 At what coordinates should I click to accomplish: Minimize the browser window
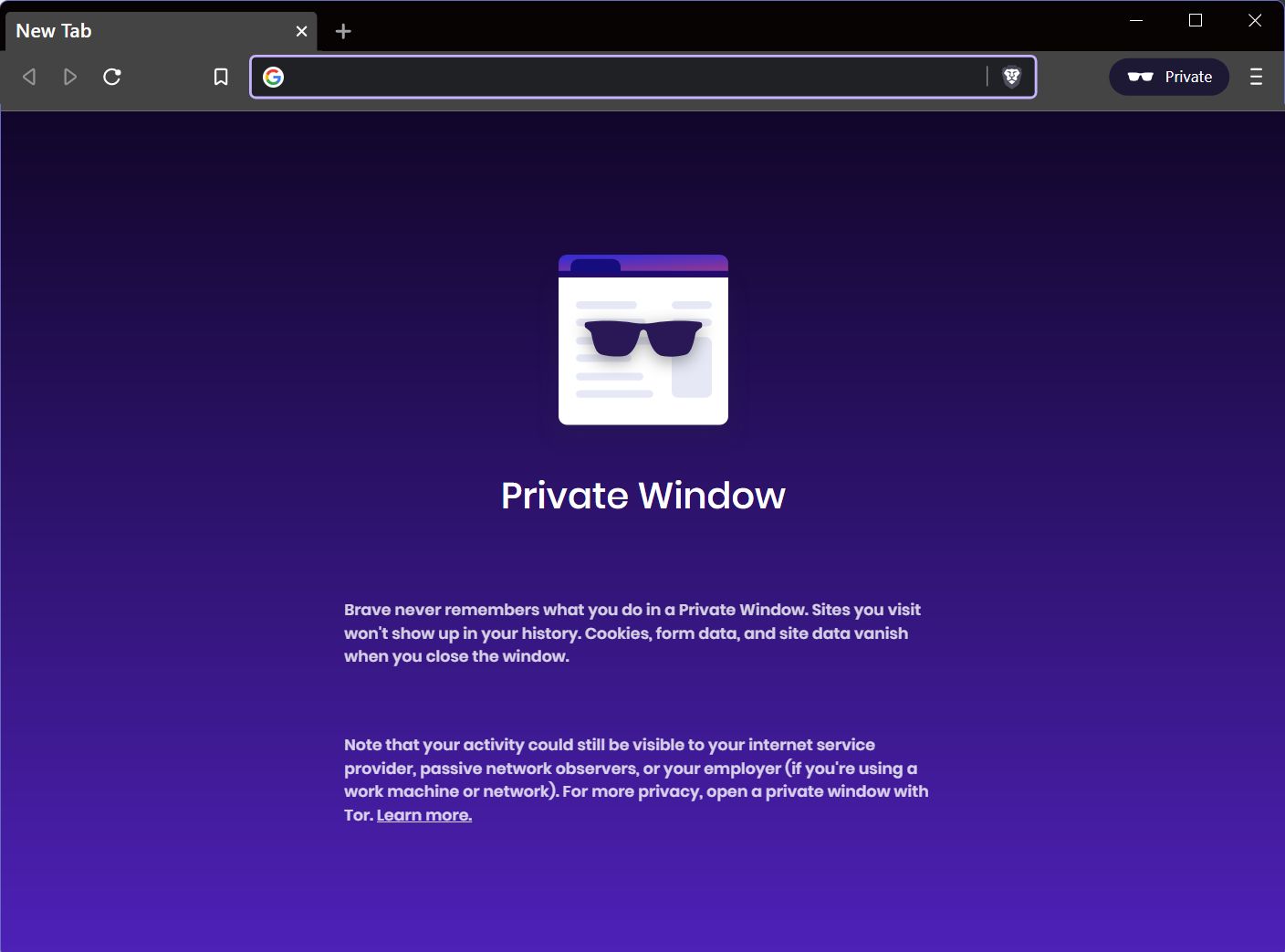pyautogui.click(x=1134, y=19)
